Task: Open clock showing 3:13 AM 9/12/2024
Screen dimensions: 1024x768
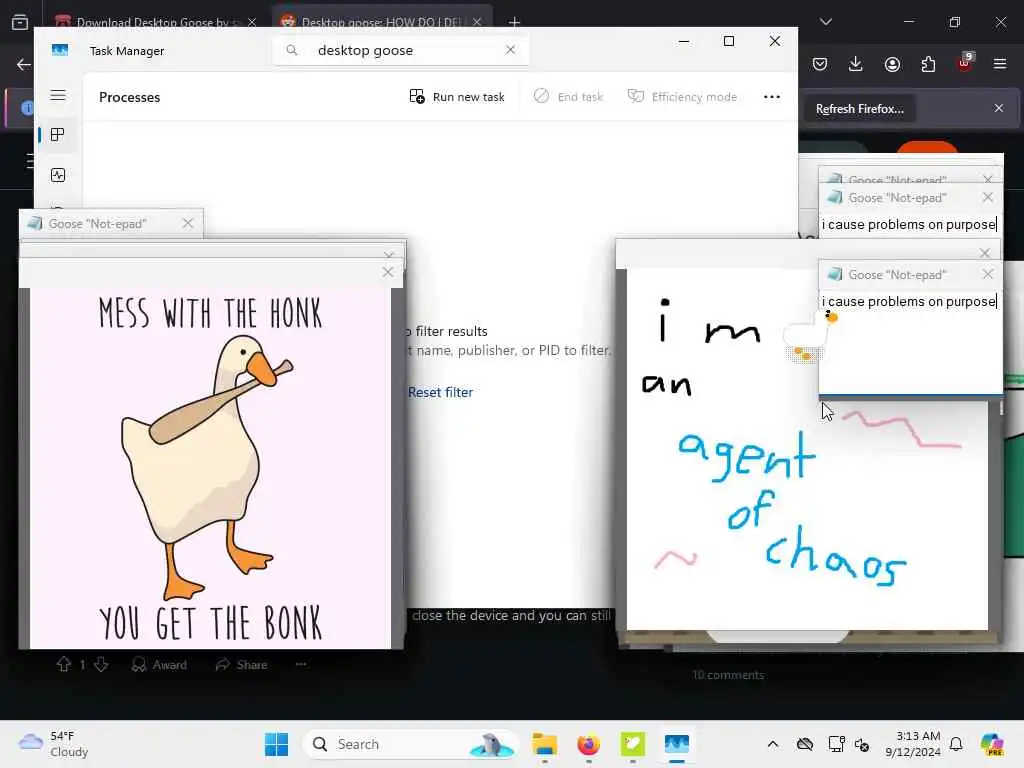Action: click(x=913, y=744)
